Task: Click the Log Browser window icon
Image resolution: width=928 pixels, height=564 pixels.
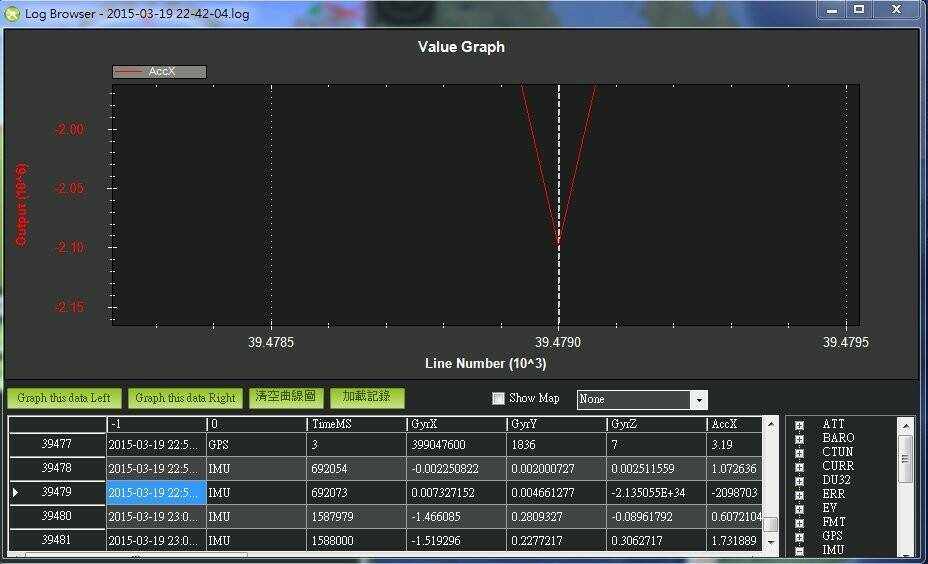Action: [12, 13]
